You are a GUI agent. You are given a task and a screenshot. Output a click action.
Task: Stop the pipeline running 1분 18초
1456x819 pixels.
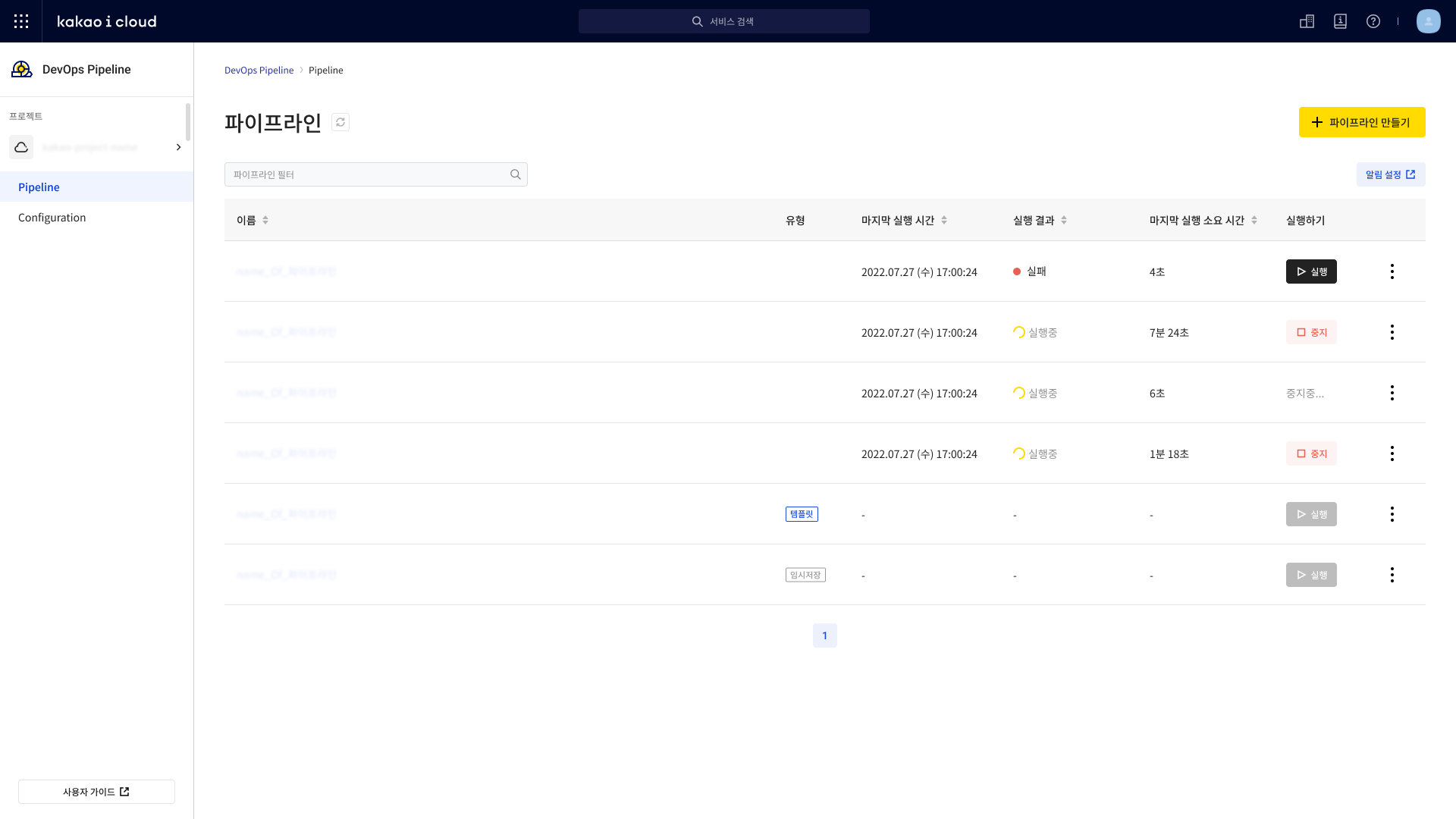1311,453
